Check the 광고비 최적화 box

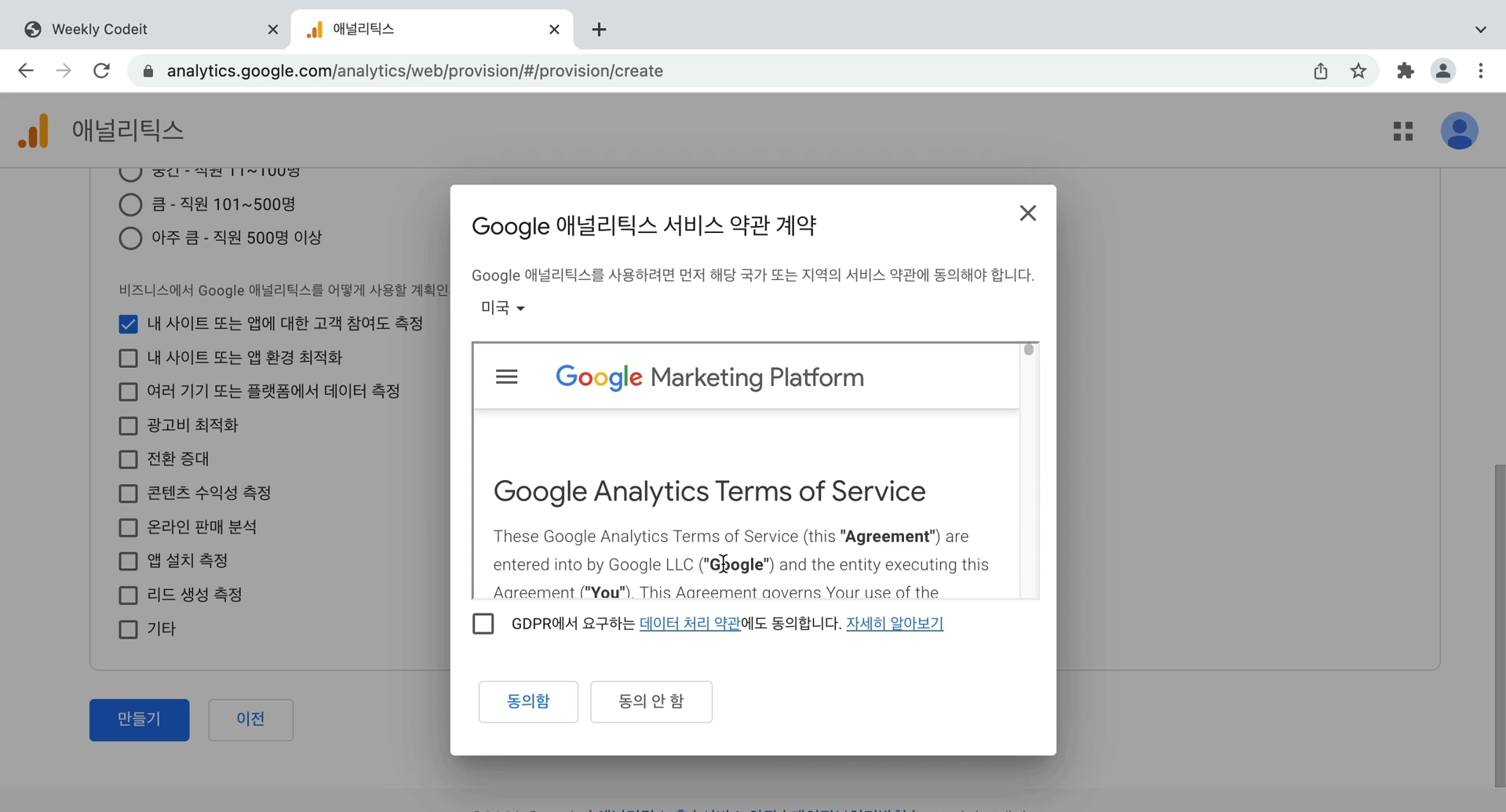(x=128, y=426)
